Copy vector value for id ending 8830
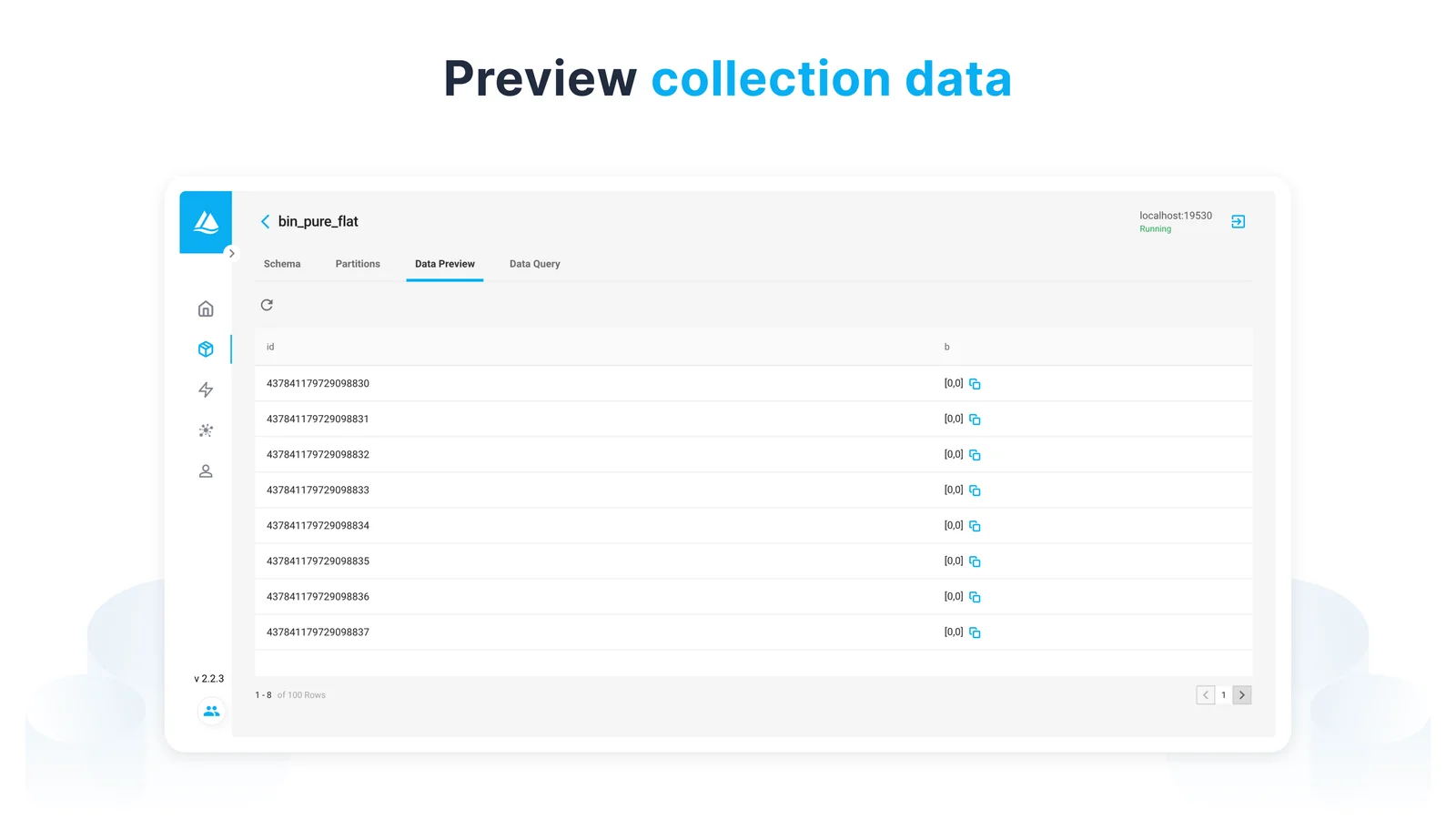The width and height of the screenshot is (1456, 819). (x=975, y=384)
